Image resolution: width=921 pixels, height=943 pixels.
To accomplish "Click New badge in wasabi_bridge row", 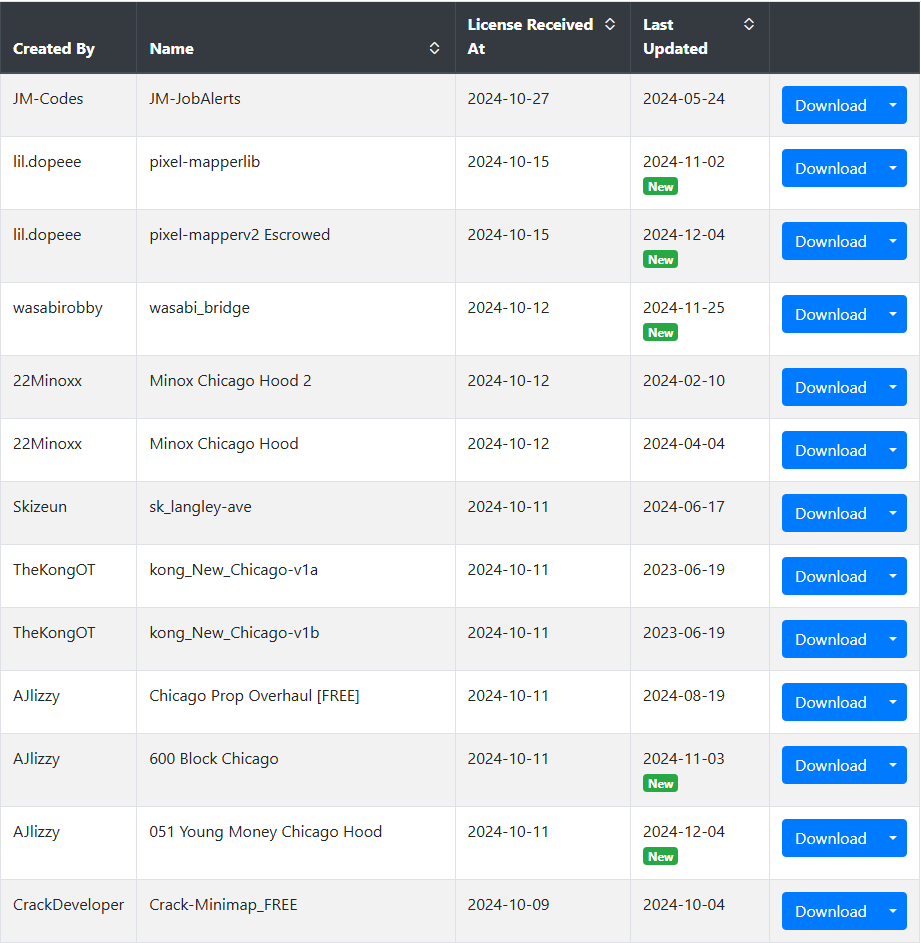I will point(661,333).
